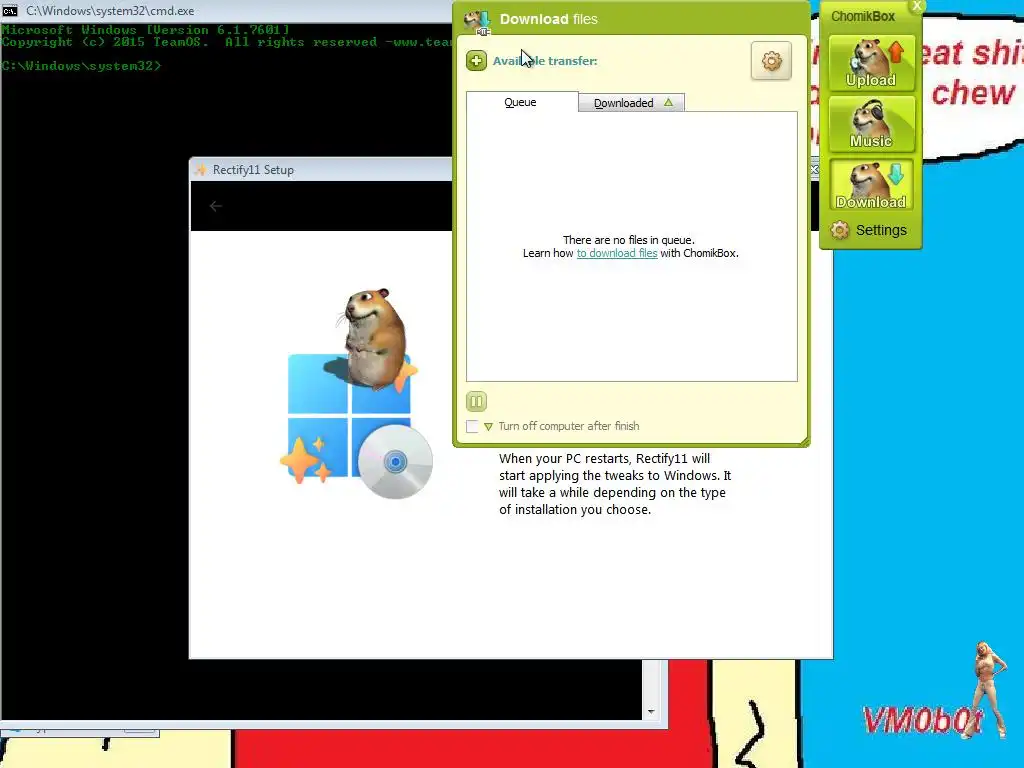Click the cmd.exe window title icon

point(10,11)
